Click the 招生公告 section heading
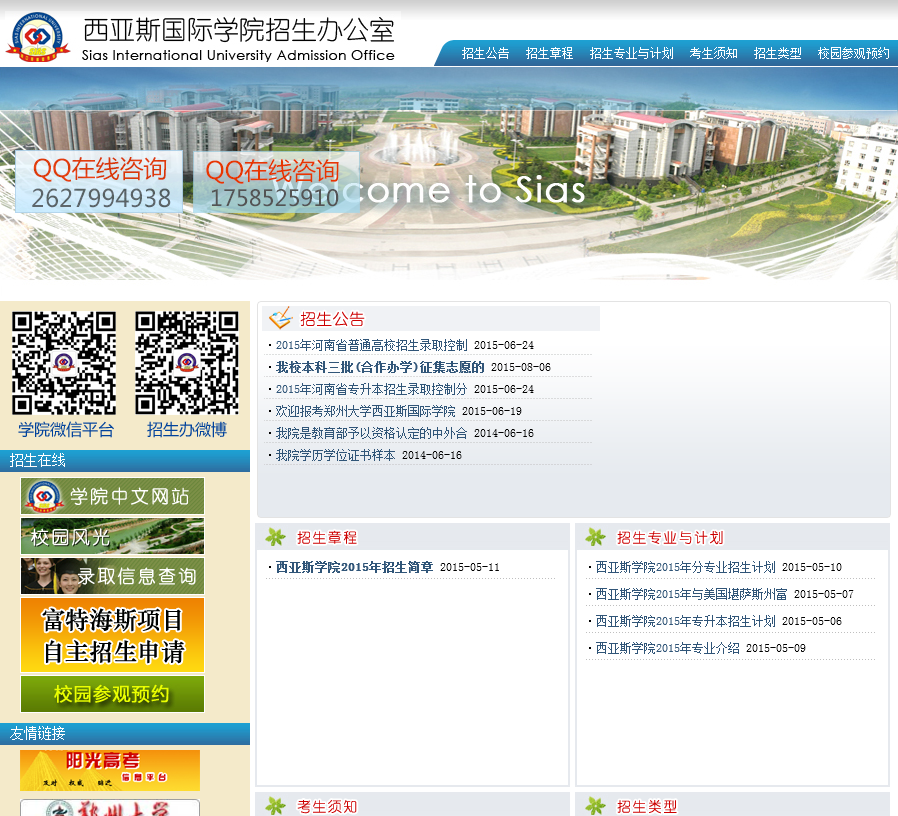 point(332,319)
